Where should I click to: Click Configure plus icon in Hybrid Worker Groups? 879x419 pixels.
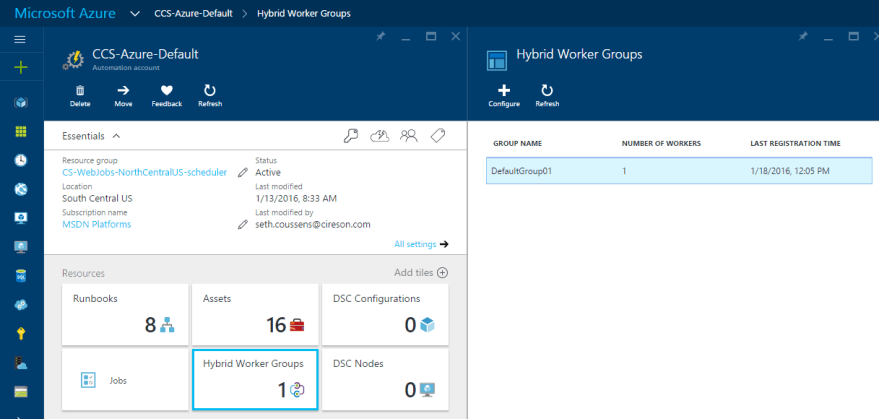tap(503, 91)
